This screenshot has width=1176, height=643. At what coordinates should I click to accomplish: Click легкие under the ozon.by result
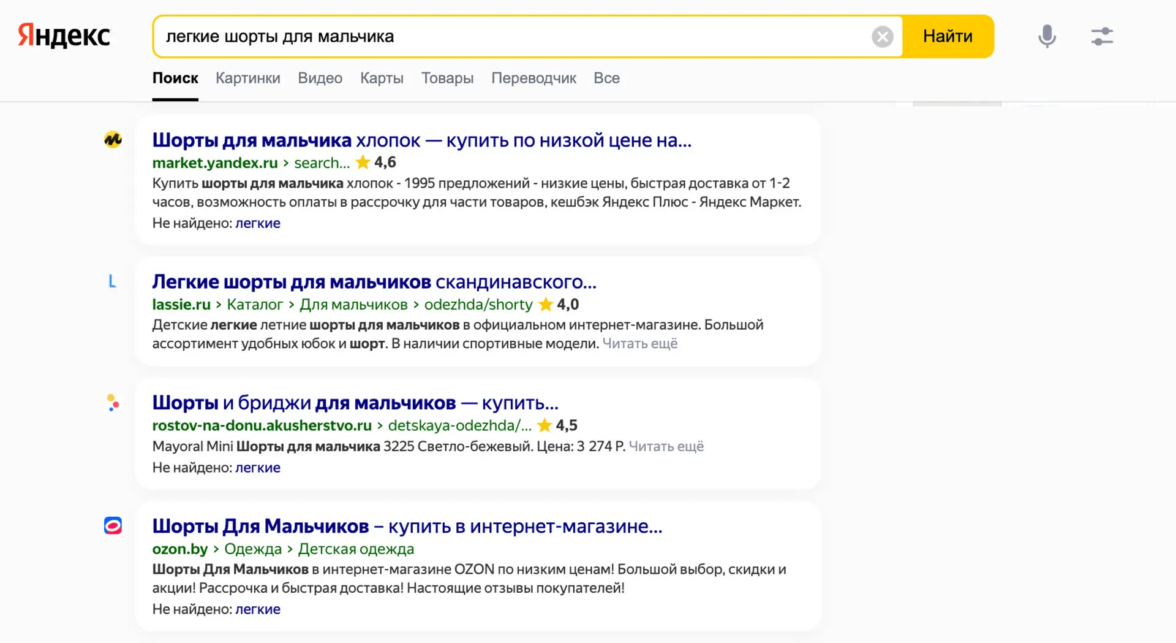[258, 609]
